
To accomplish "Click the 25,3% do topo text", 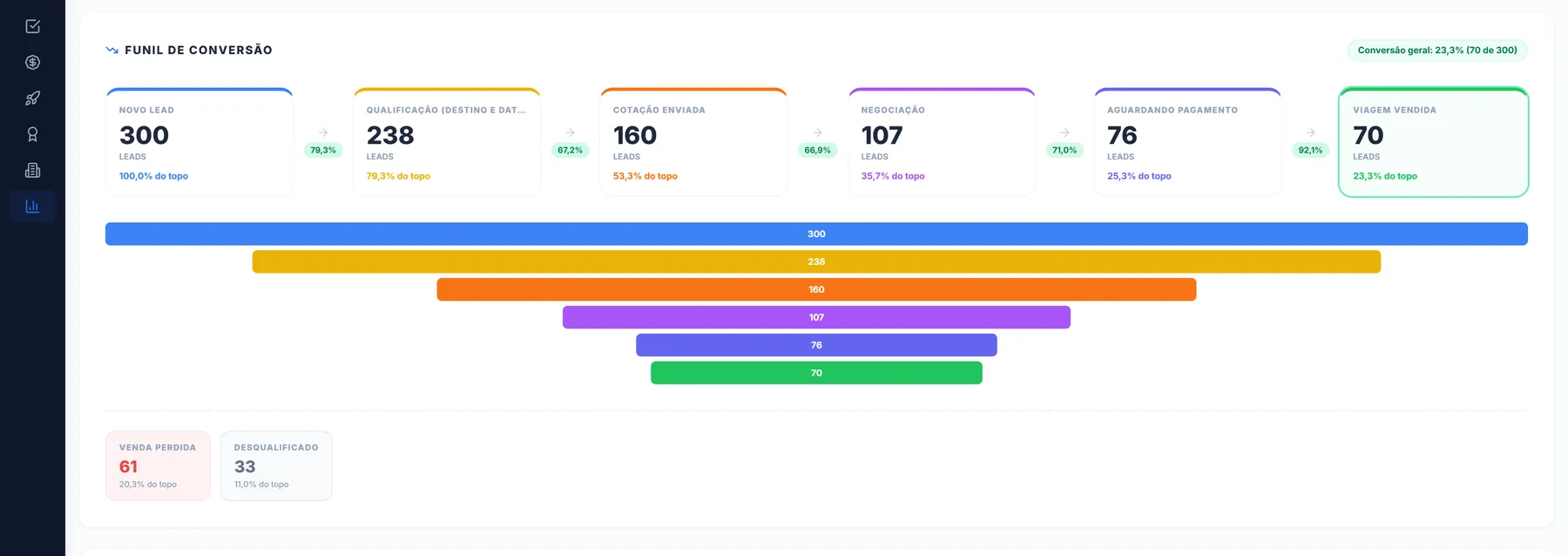I will click(1139, 176).
